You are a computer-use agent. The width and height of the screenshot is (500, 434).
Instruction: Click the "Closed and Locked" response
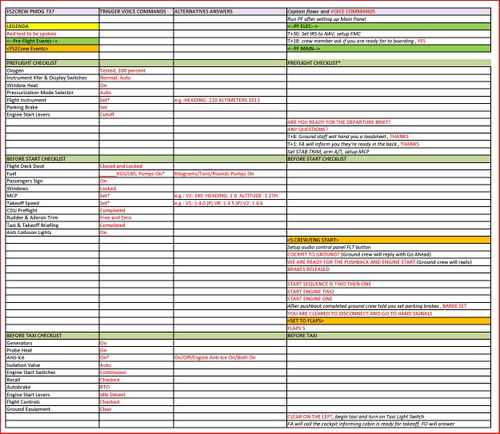[136, 166]
